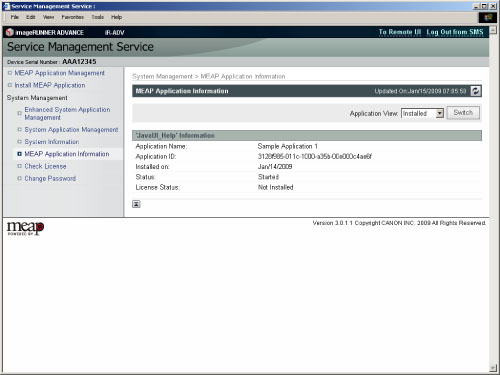Select MEAP Application Information in sidebar
Image resolution: width=500 pixels, height=375 pixels.
coord(67,154)
